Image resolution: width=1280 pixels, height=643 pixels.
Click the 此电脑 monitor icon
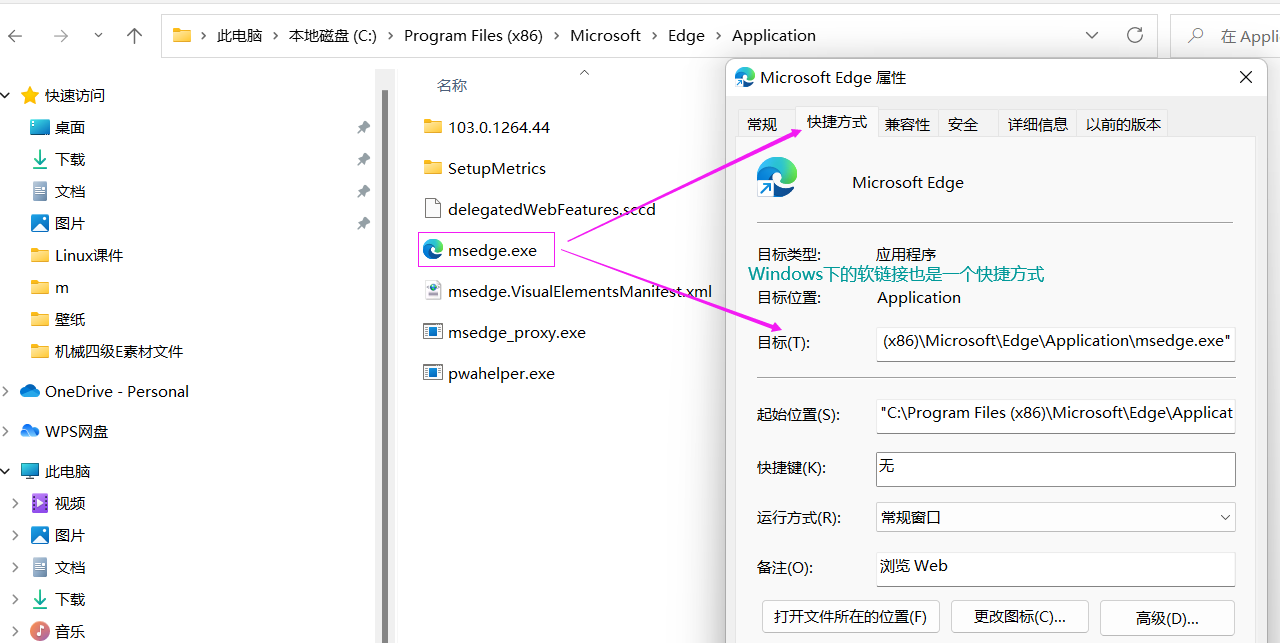pos(30,471)
